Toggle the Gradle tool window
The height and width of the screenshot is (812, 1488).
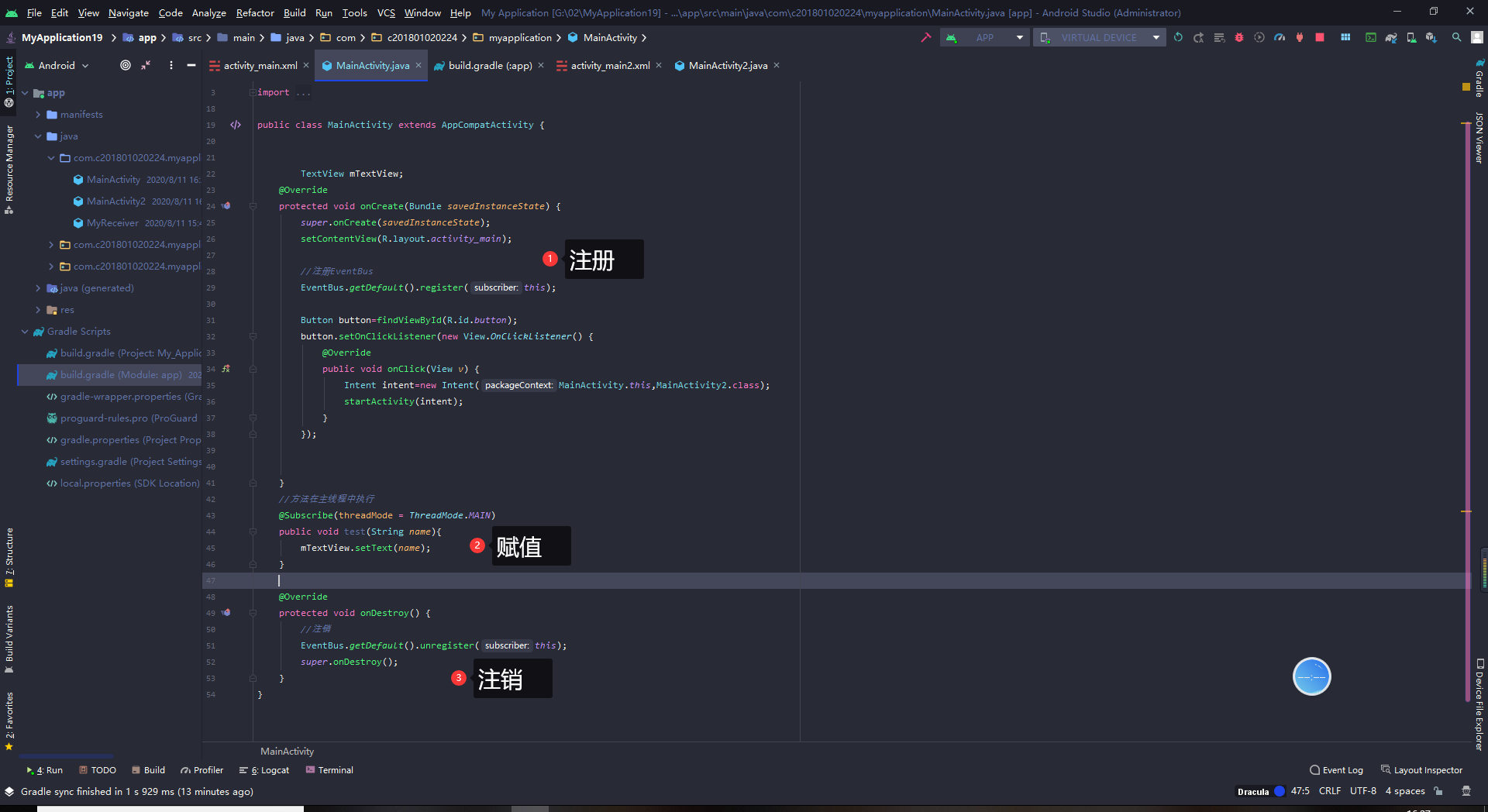[1479, 78]
